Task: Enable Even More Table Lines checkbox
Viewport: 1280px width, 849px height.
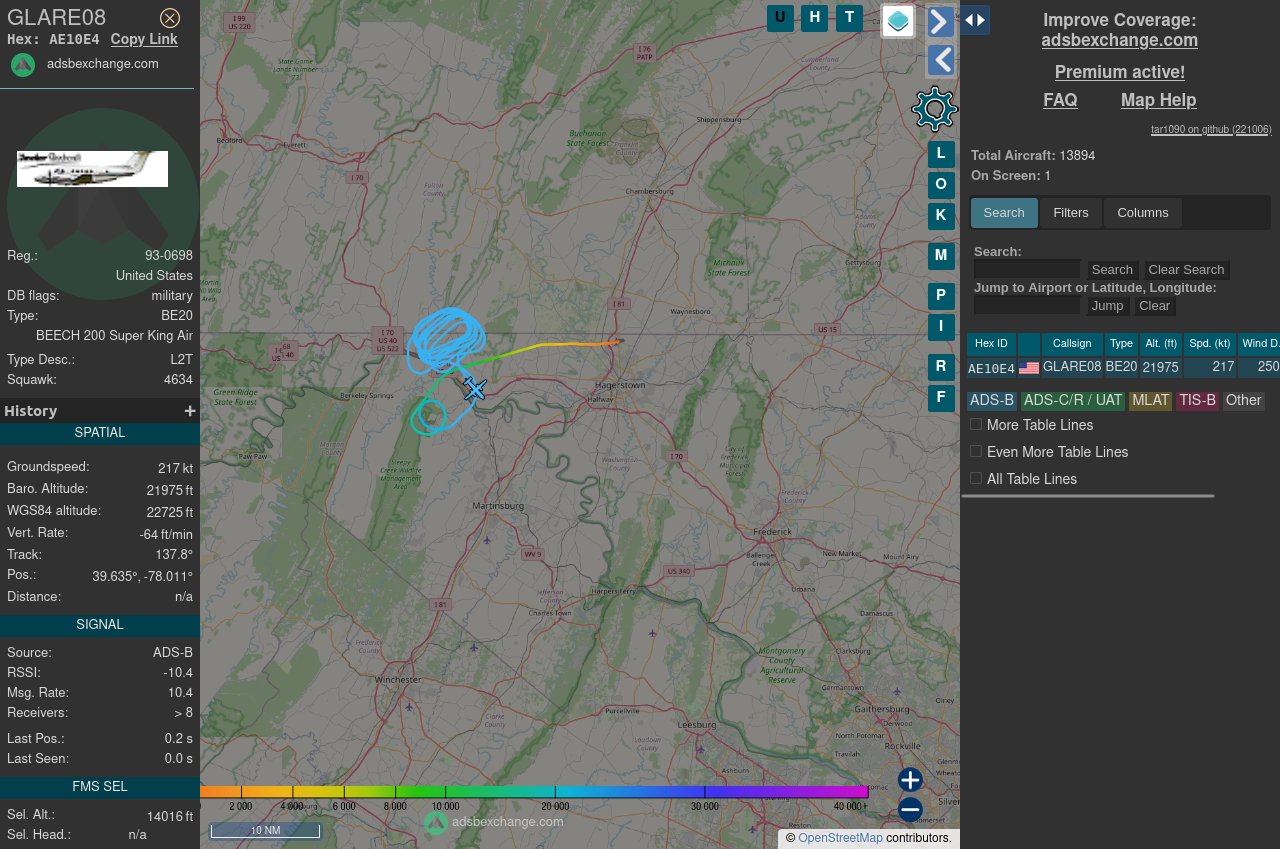Action: (x=976, y=452)
